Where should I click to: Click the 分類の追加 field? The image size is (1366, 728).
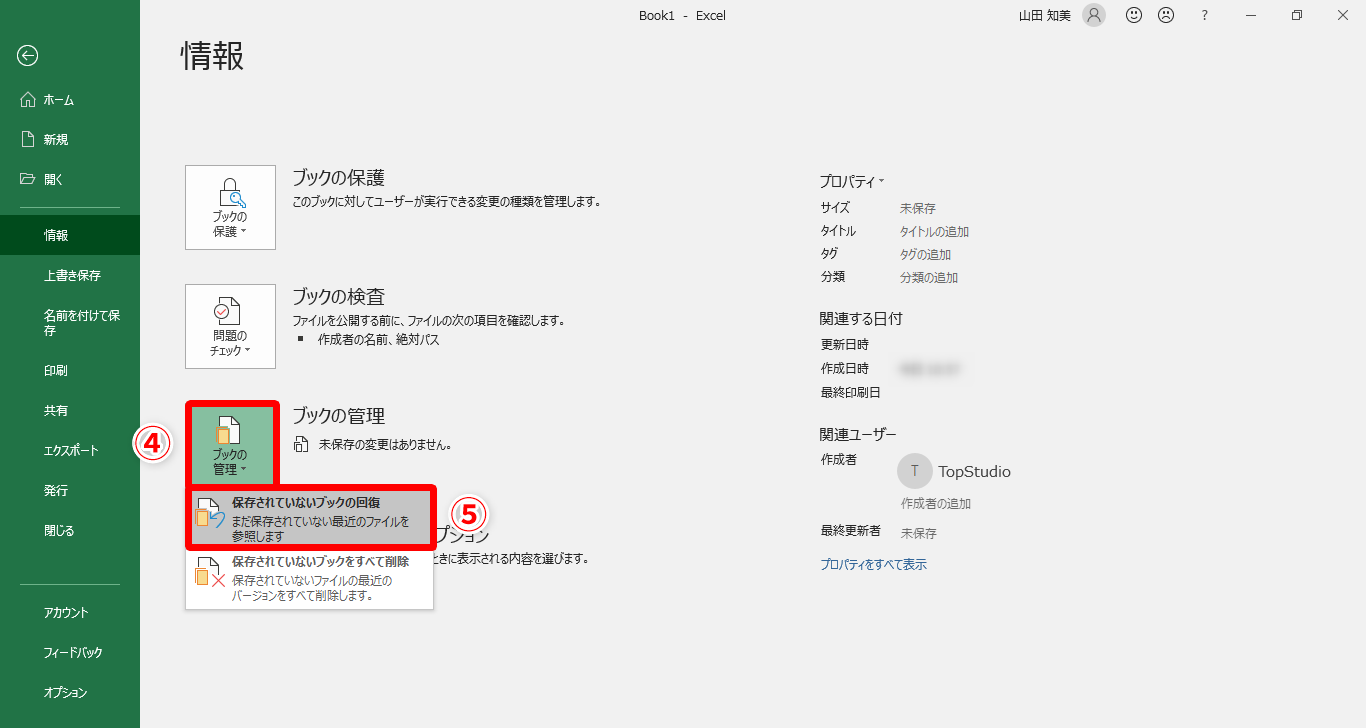pos(929,277)
